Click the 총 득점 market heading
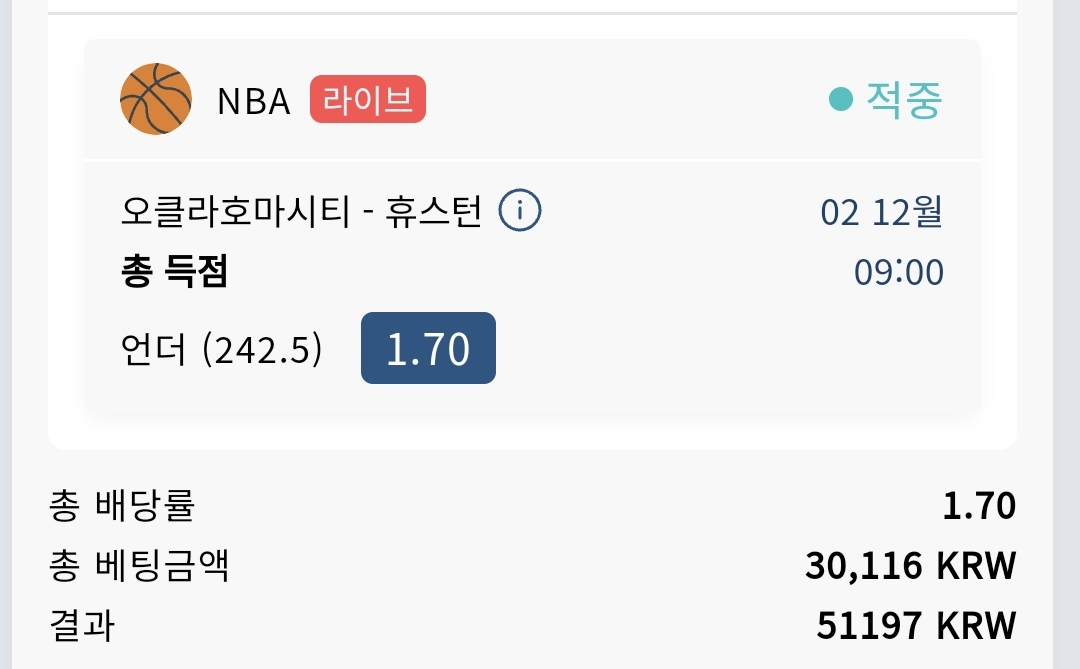 (174, 271)
